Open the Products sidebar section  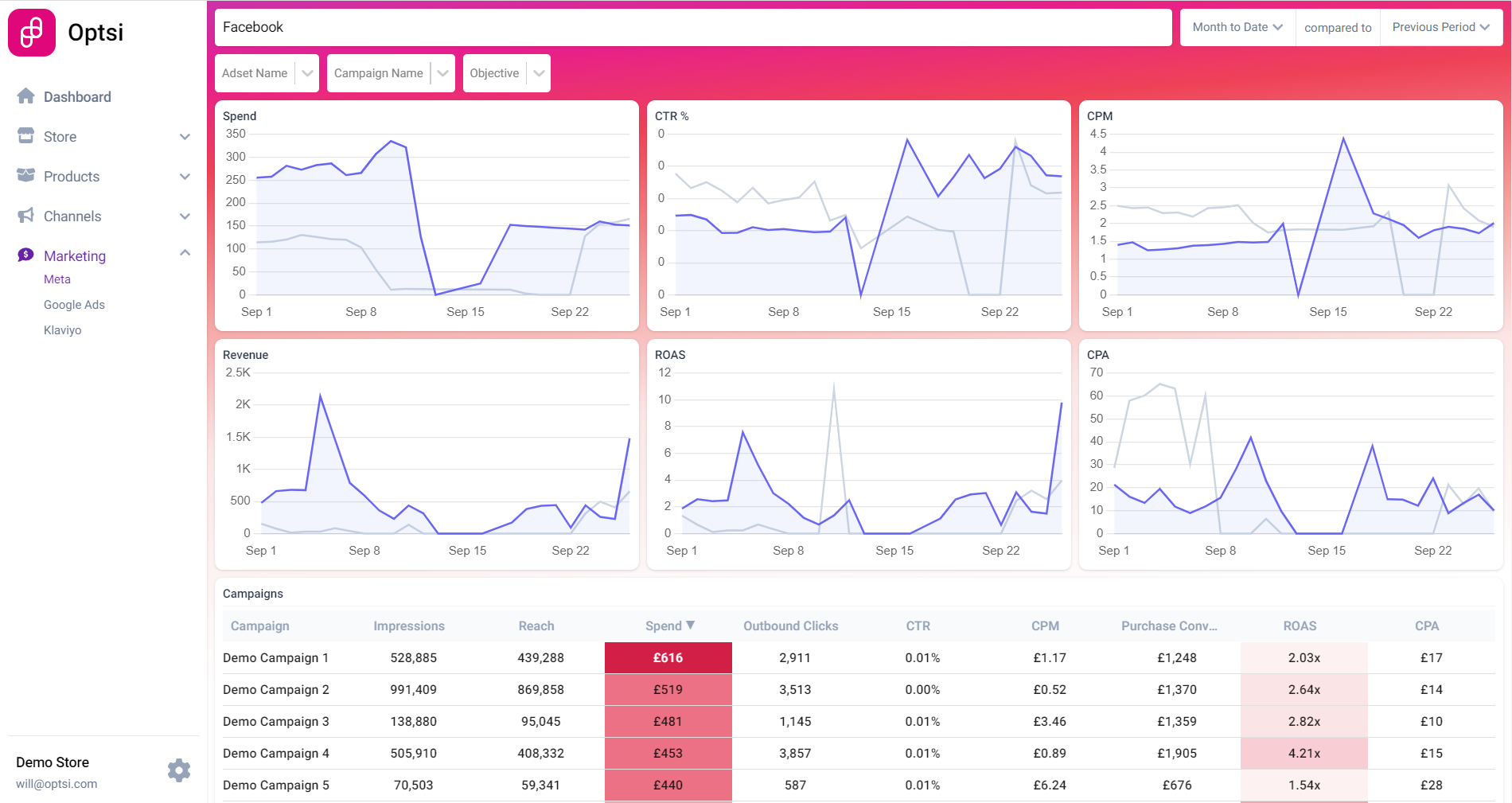click(72, 177)
